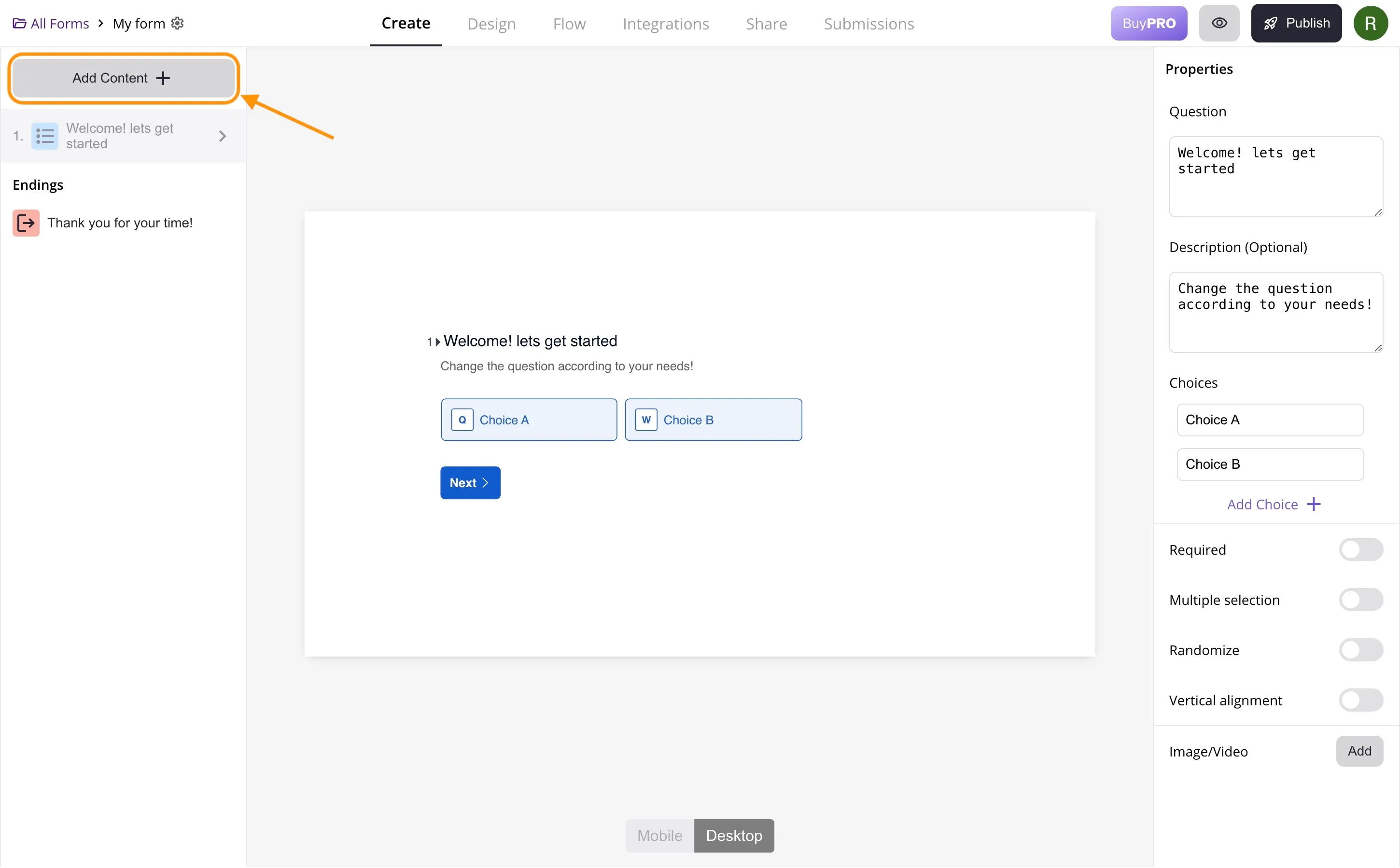This screenshot has height=868, width=1400.
Task: Toggle the Required switch
Action: point(1360,549)
